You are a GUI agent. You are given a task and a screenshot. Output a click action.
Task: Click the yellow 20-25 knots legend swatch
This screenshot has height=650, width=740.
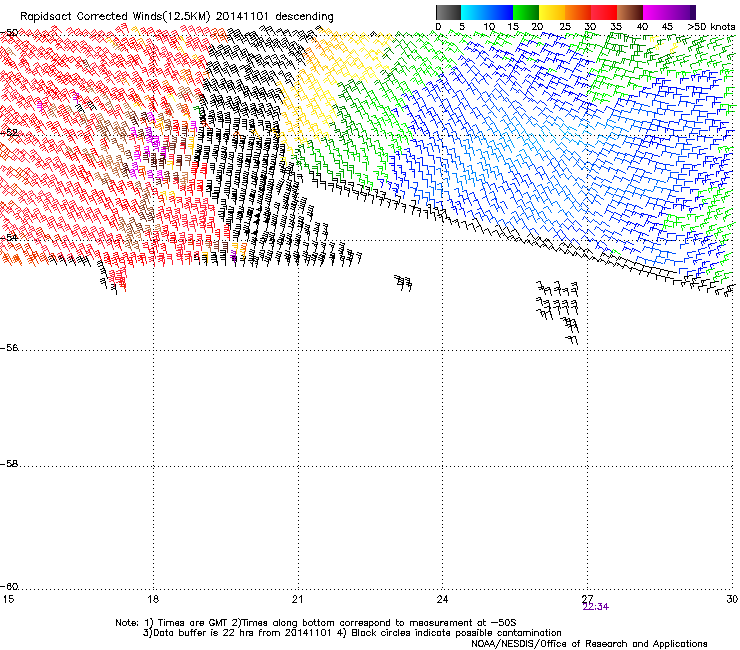click(x=552, y=12)
